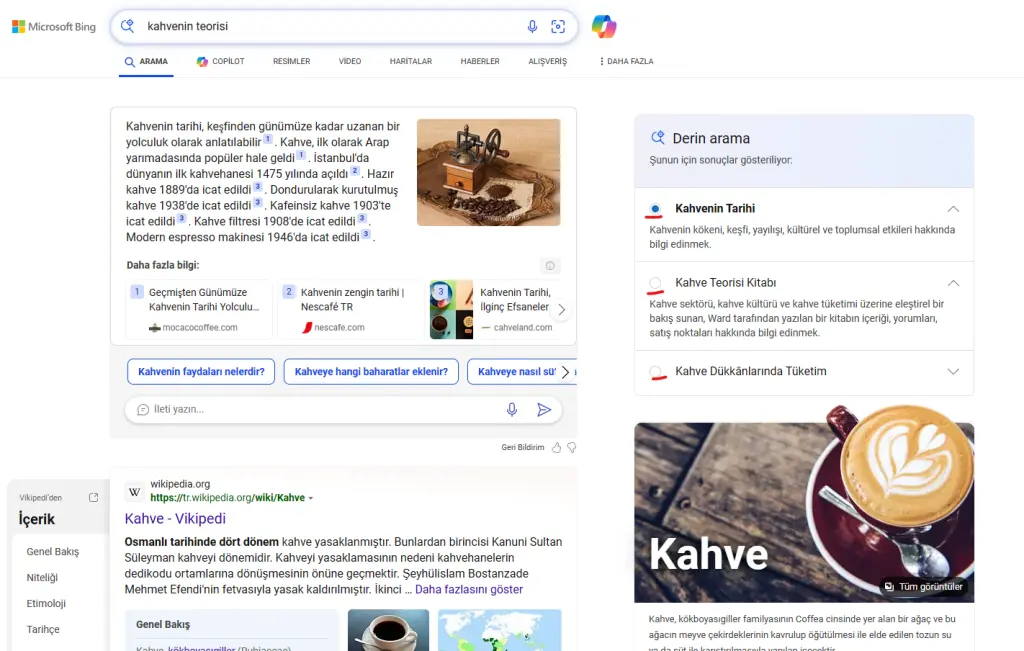Use microphone in İleti yazın message box
The height and width of the screenshot is (651, 1024).
512,409
